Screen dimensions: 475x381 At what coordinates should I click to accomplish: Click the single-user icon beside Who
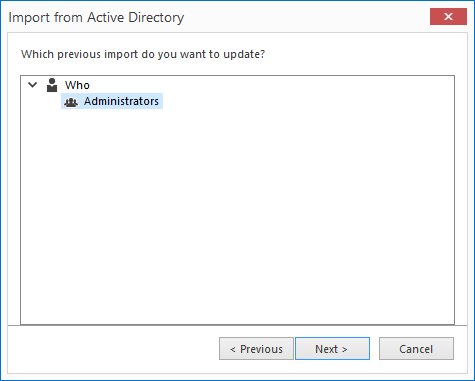click(x=52, y=85)
